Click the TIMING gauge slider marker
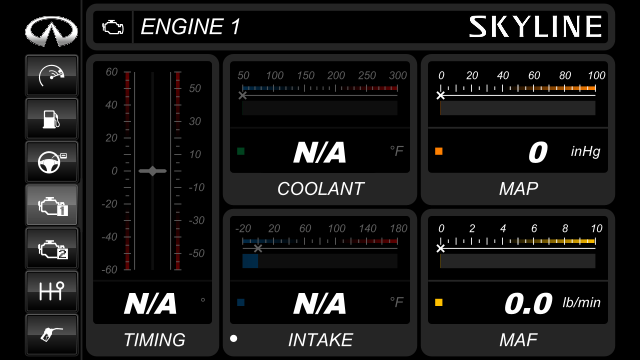This screenshot has height=360, width=640. [x=153, y=171]
